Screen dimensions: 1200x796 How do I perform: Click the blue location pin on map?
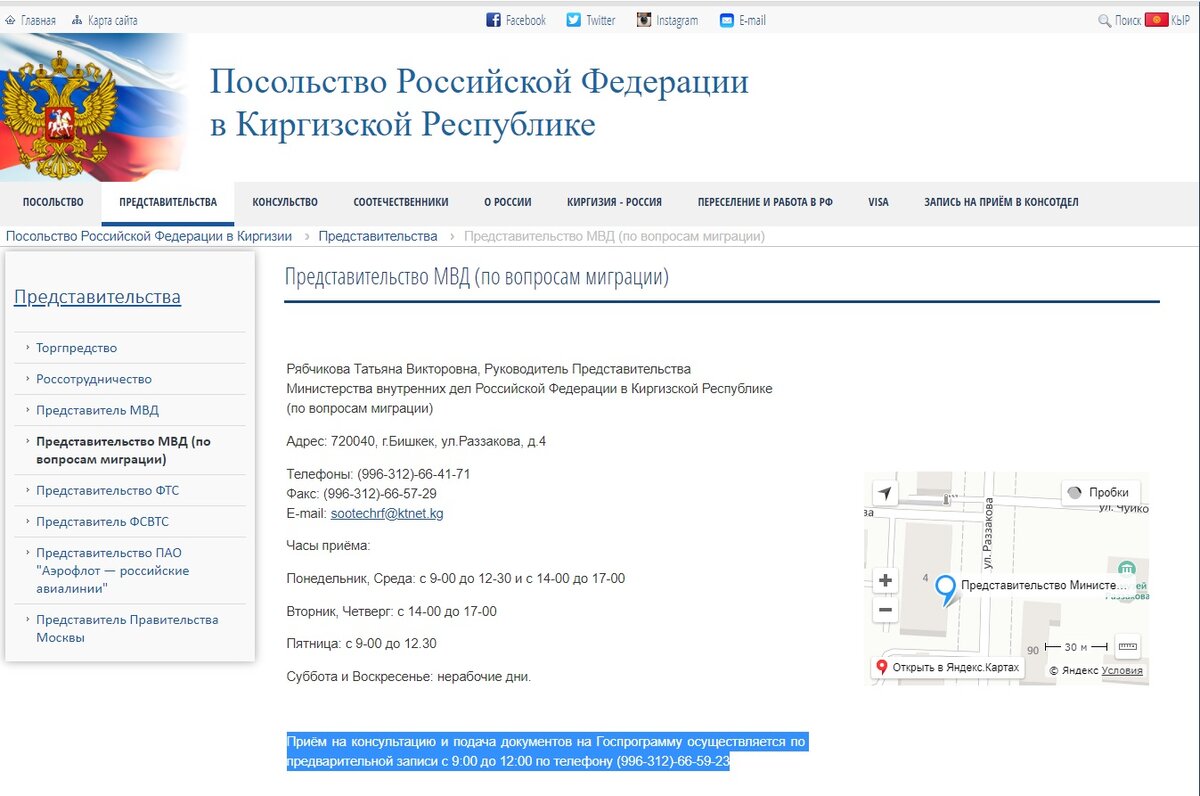pos(945,590)
